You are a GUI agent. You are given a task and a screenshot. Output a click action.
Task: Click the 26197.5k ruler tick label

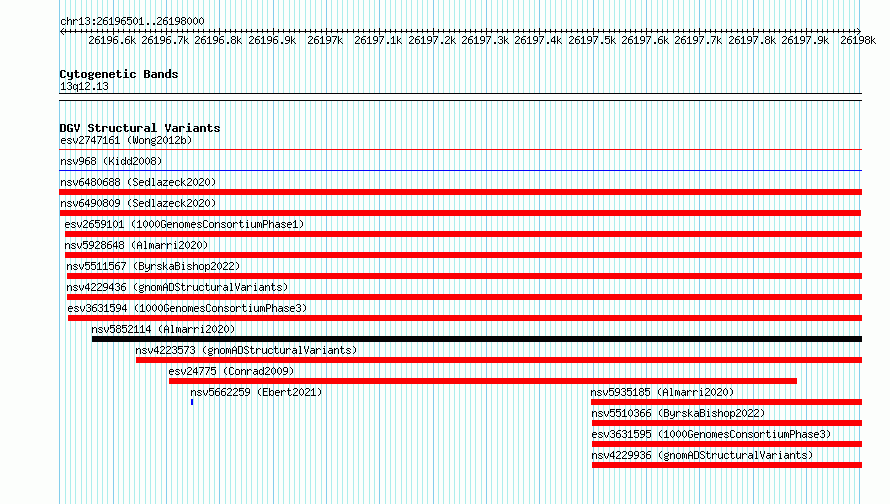(x=592, y=41)
